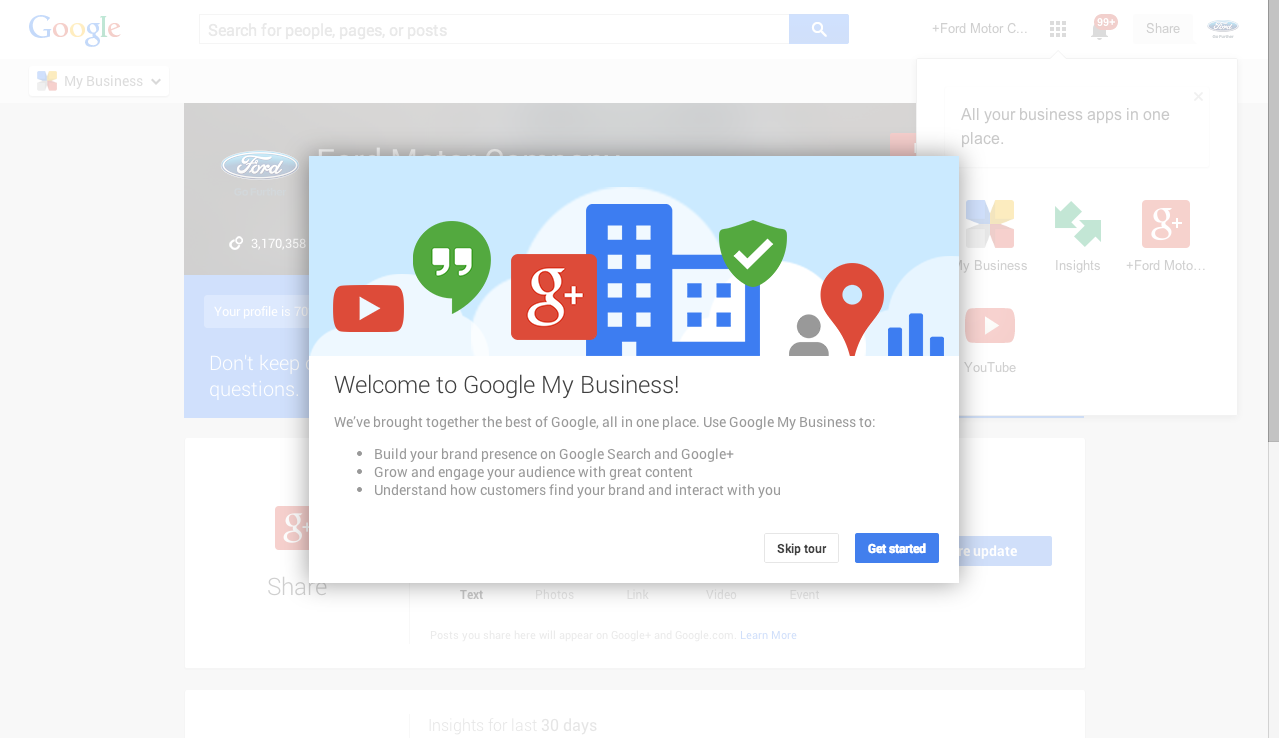Screen dimensions: 1279x738
Task: Click the Skip tour button
Action: pos(801,548)
